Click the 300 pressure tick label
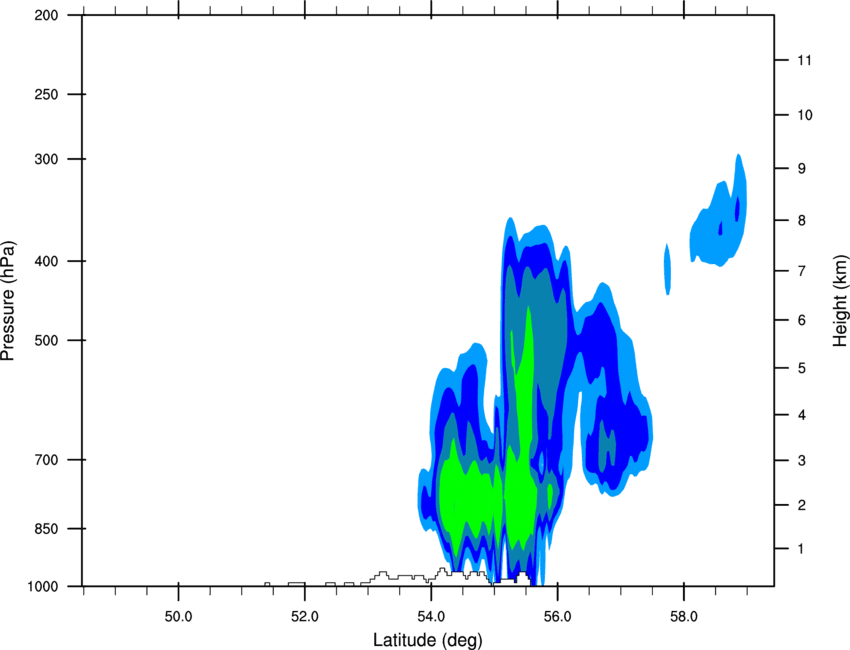Viewport: 850px width, 650px height. pos(46,159)
